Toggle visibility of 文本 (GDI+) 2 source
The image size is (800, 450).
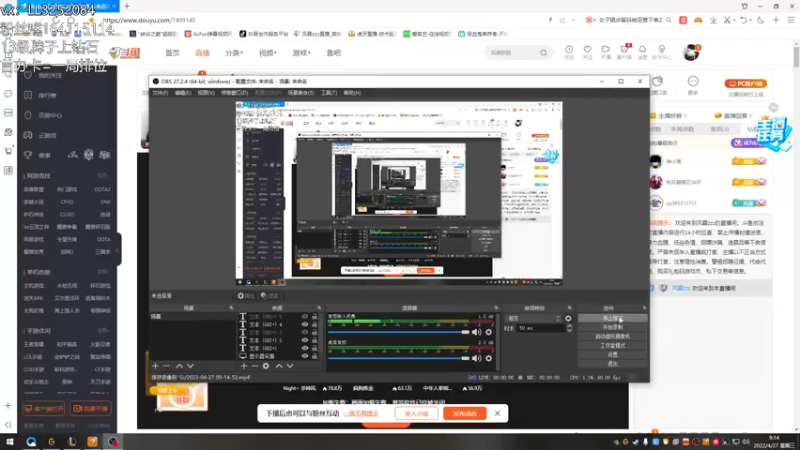[305, 340]
